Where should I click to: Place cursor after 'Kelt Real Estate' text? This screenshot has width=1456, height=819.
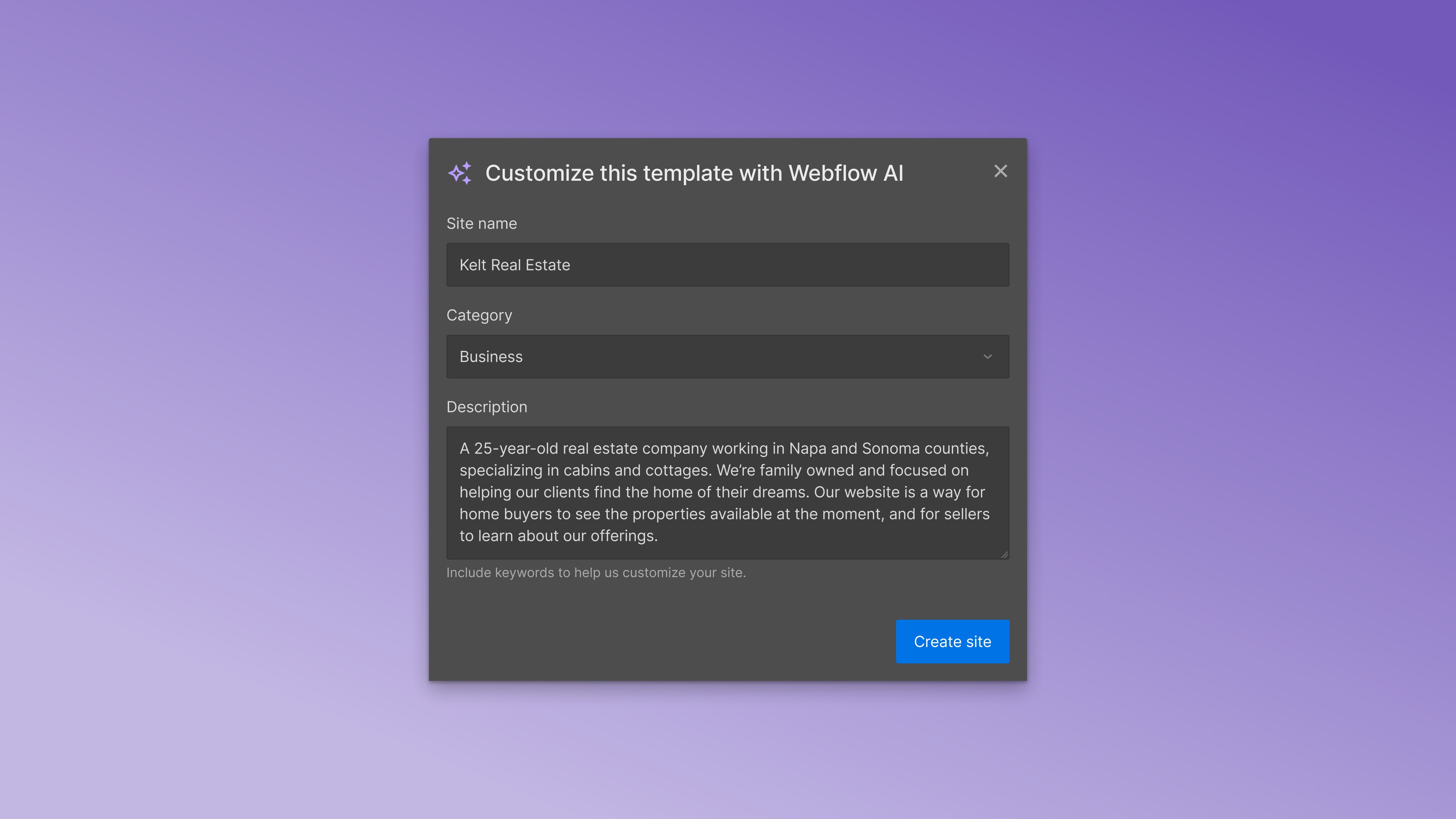pyautogui.click(x=571, y=265)
